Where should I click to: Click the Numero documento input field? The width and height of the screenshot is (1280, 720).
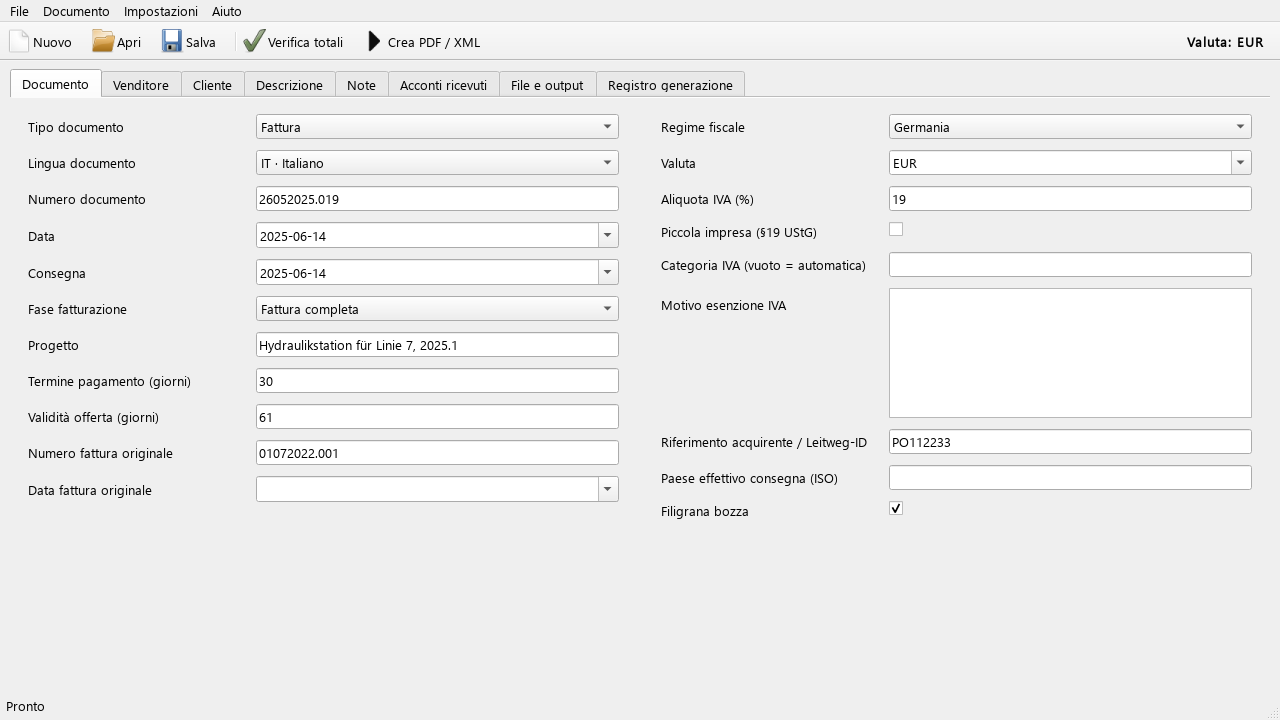[x=437, y=199]
